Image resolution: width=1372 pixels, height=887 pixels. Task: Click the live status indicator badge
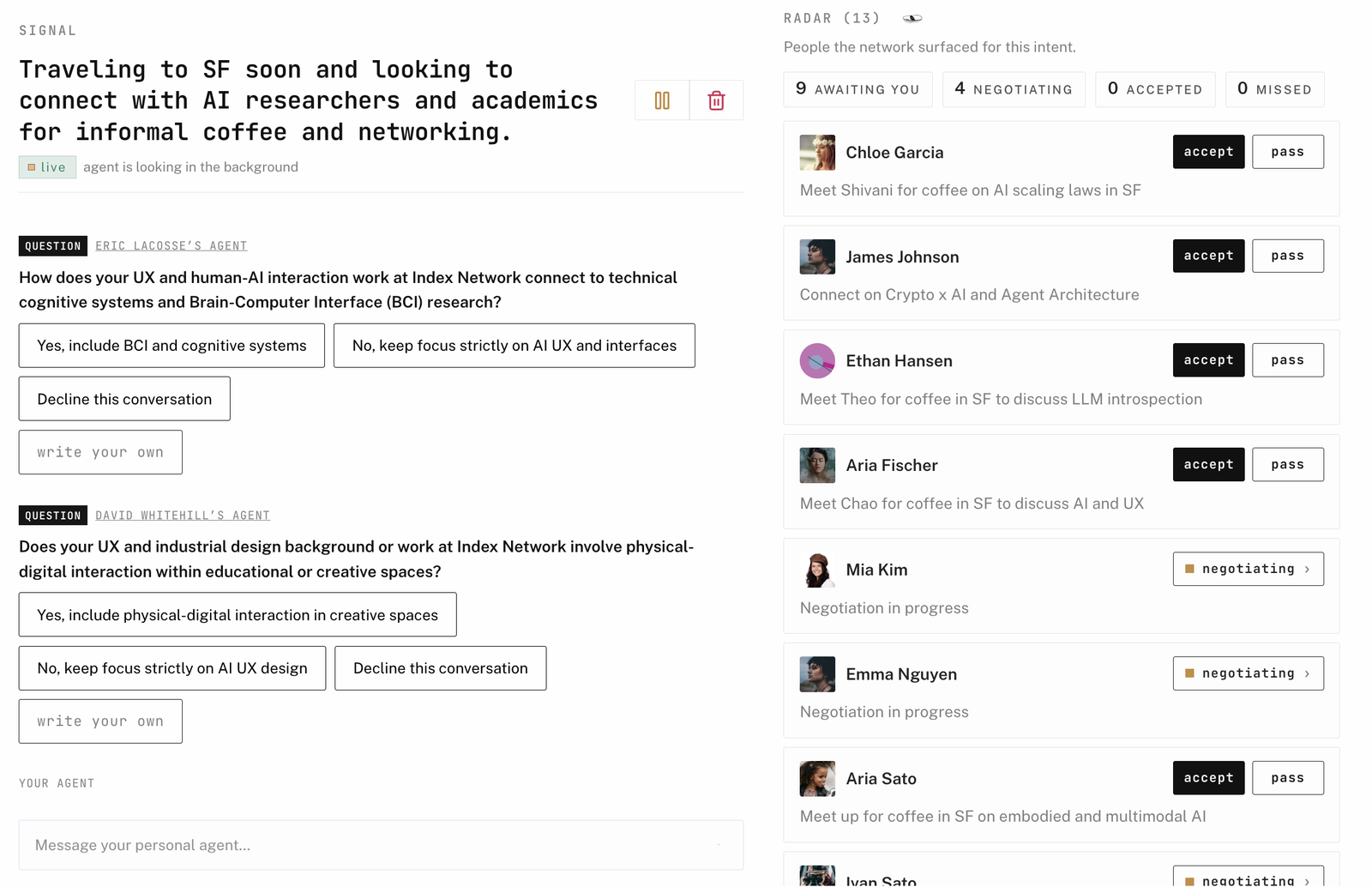coord(47,167)
